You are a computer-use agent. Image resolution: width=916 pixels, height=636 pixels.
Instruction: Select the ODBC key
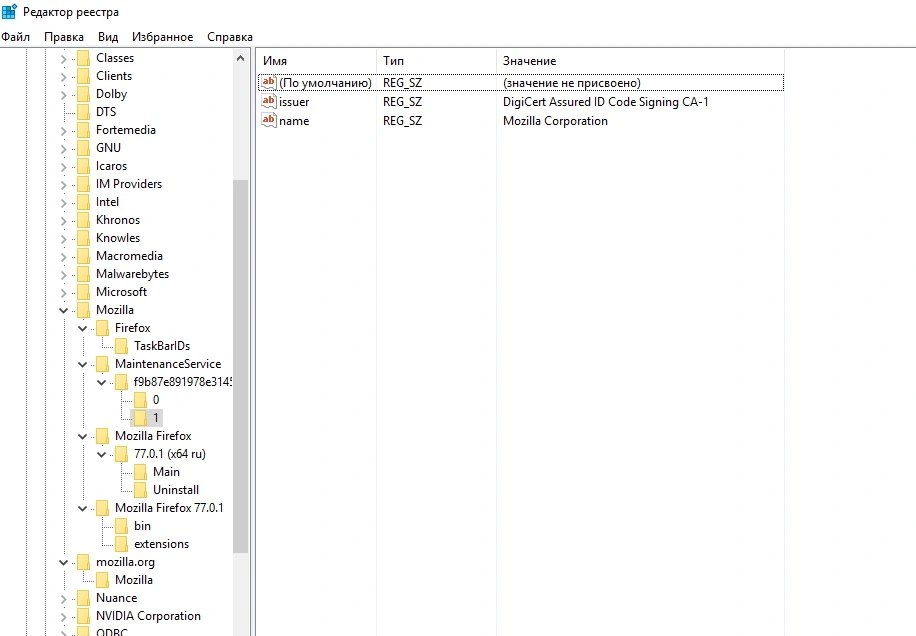point(112,631)
